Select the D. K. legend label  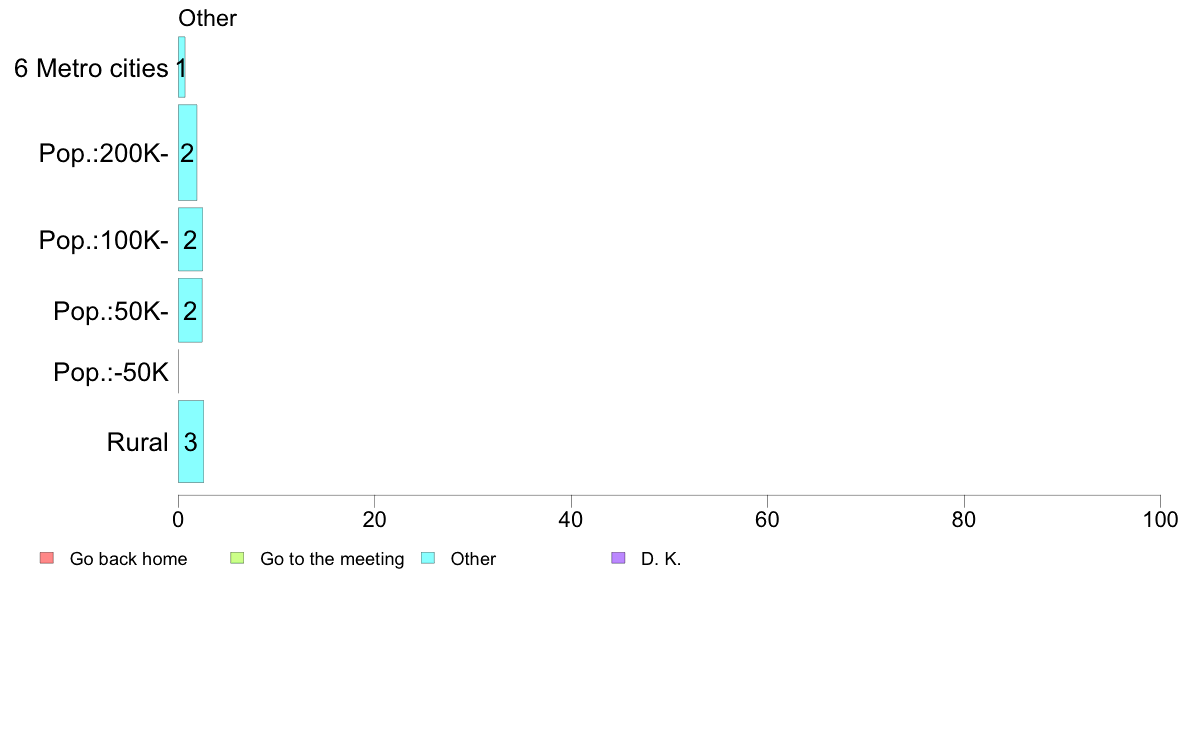click(661, 559)
